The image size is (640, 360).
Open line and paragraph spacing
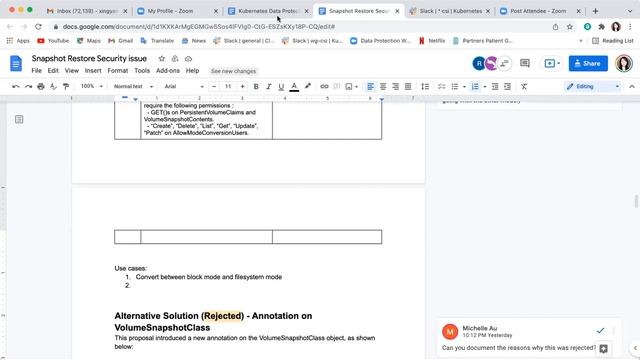(x=425, y=87)
